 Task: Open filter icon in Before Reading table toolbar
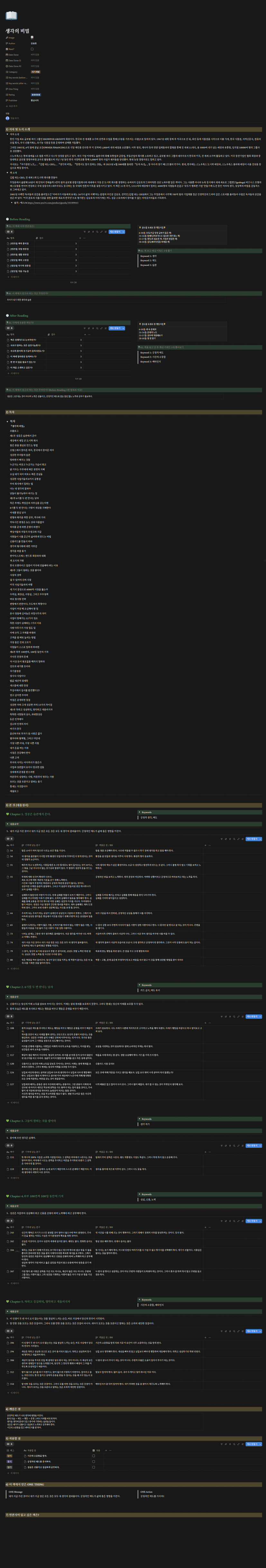[84, 232]
